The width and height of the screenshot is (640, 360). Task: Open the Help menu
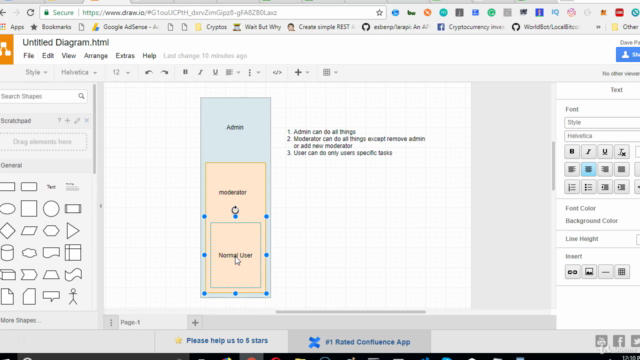149,56
